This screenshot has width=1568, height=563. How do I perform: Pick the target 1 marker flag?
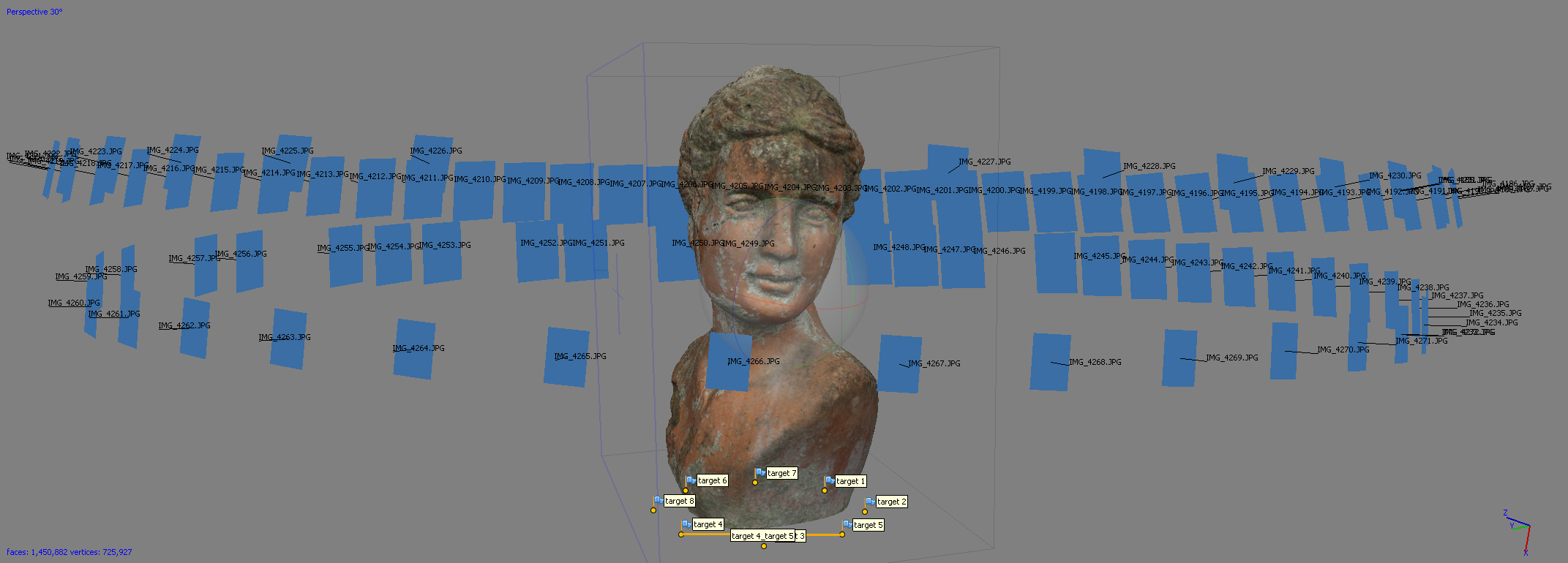830,481
